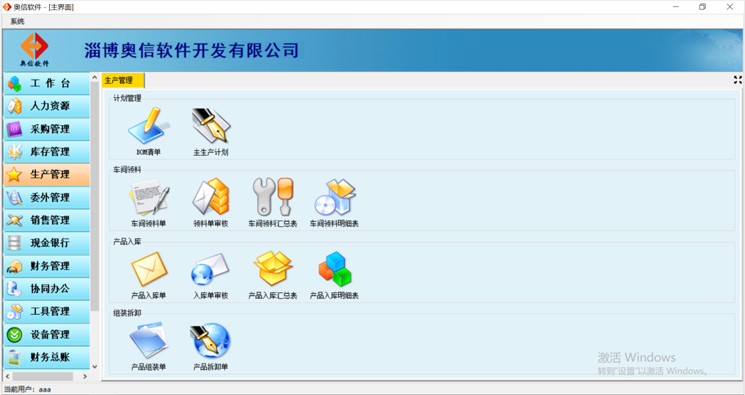Open the 车间领料汇总表 wrench icon
Image resolution: width=745 pixels, height=395 pixels.
coord(273,197)
